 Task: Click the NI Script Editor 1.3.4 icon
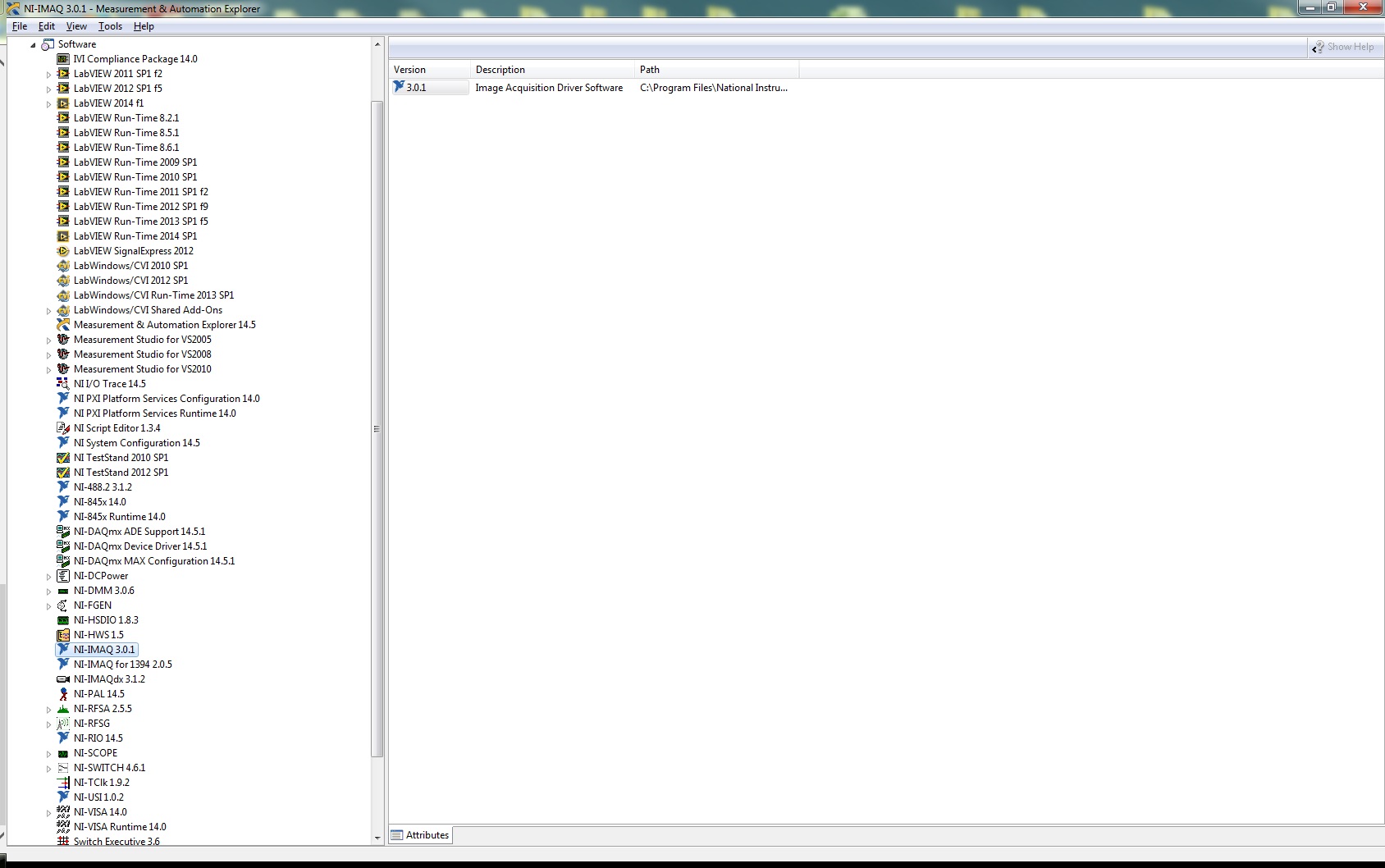click(x=63, y=428)
